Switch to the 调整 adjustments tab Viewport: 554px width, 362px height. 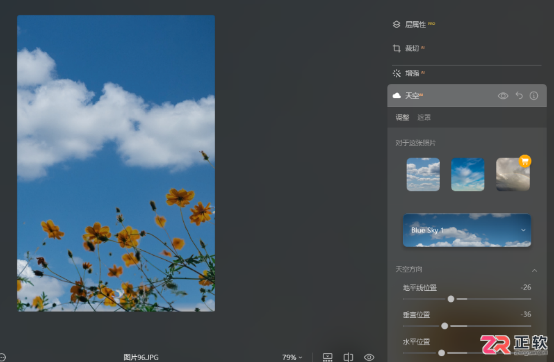(x=402, y=117)
